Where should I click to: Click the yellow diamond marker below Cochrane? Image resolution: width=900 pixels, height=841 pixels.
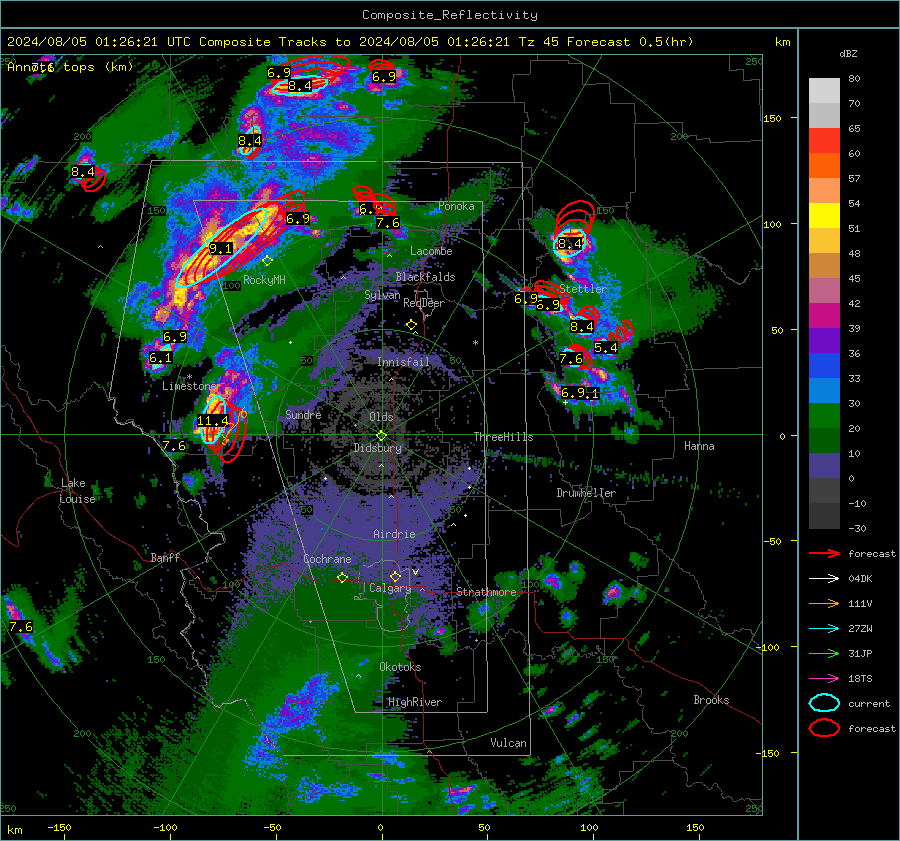(x=342, y=578)
